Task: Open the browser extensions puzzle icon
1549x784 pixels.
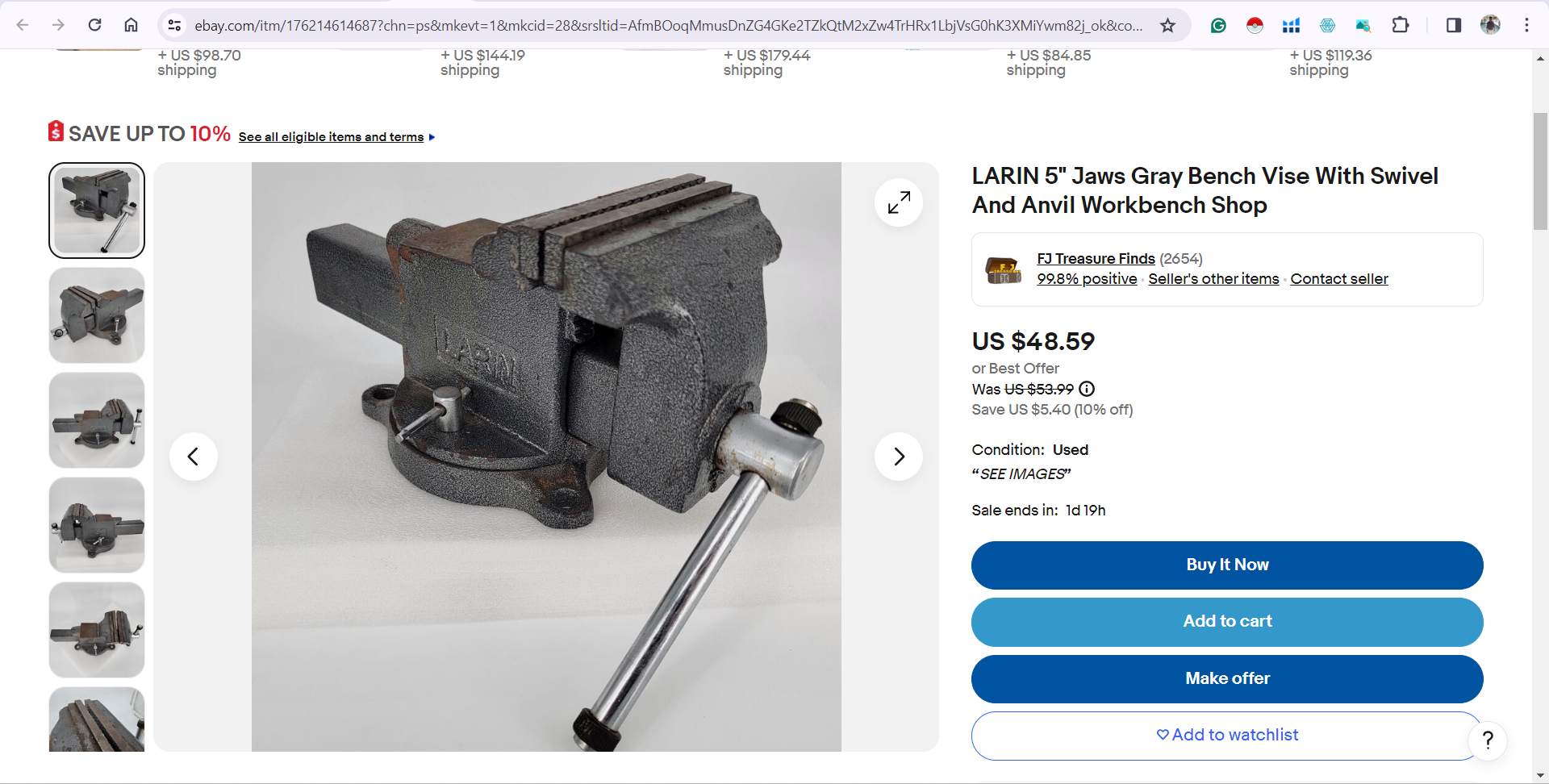Action: coord(1401,25)
